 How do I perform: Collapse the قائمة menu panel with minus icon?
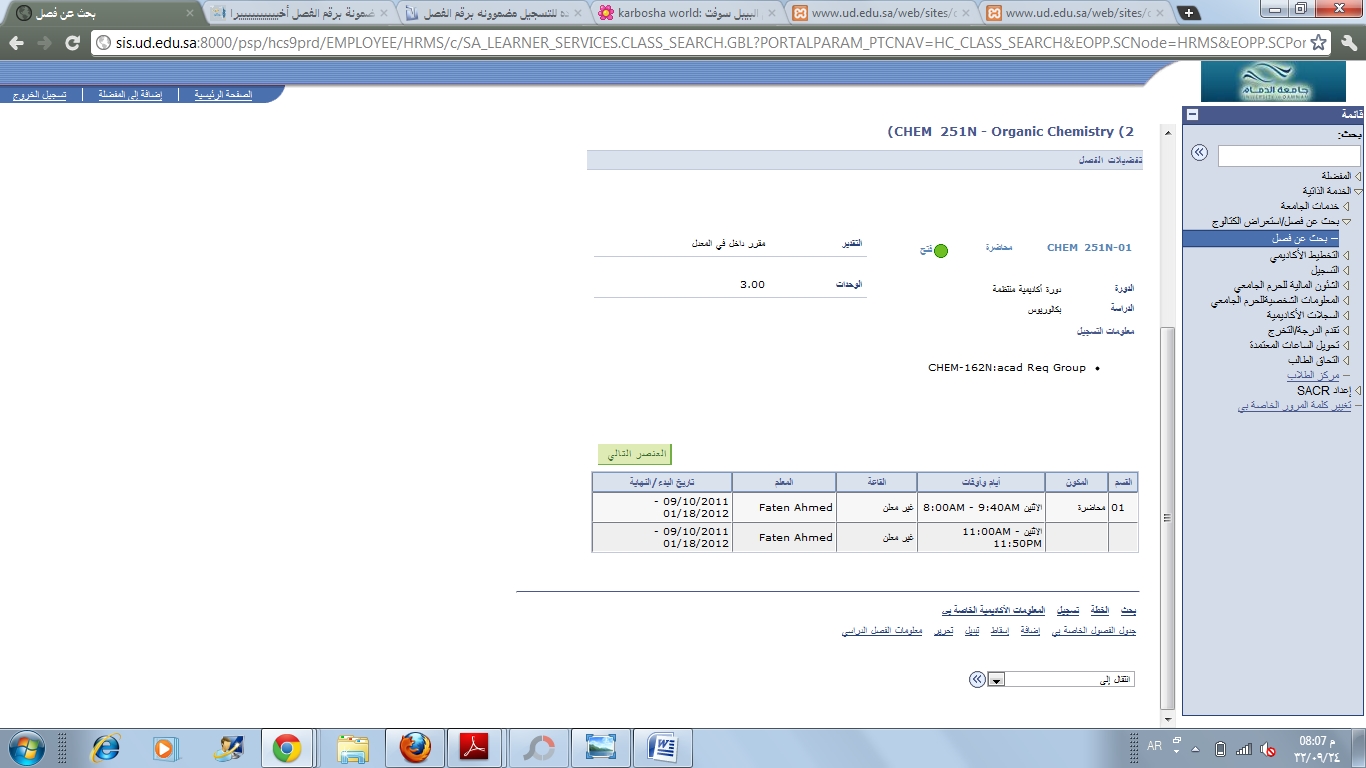[x=1192, y=115]
